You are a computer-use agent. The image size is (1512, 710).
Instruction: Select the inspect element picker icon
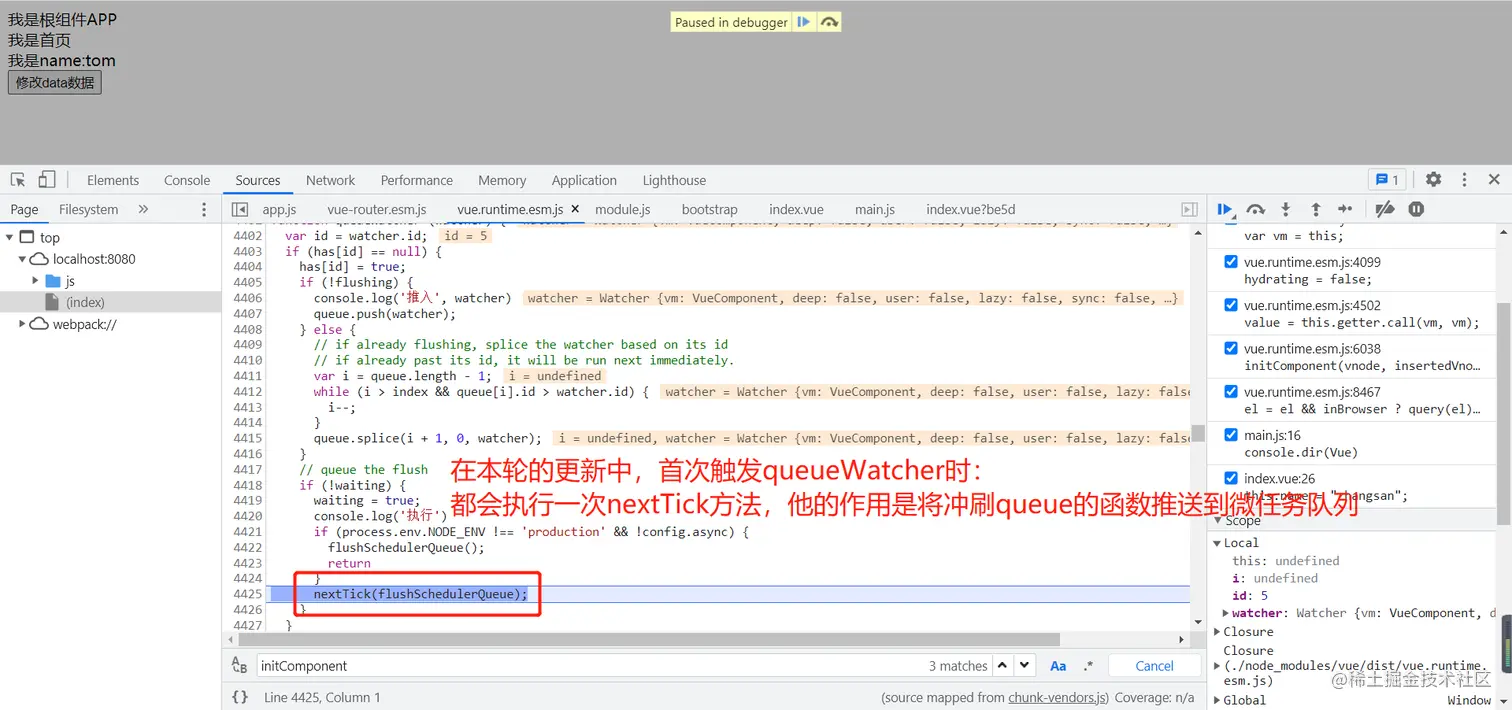point(18,180)
